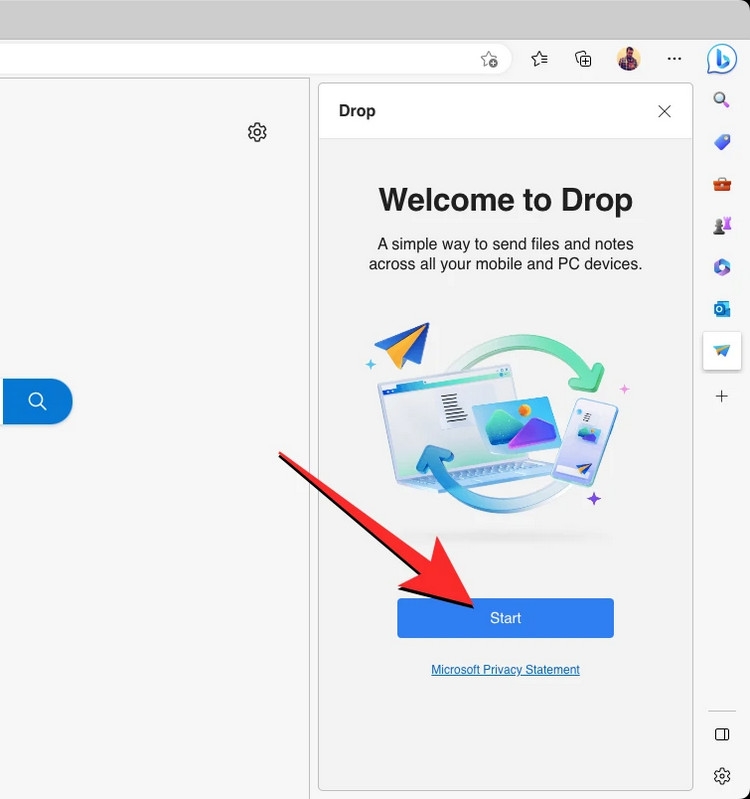Open the Collections icon
Screen dimensions: 750x799
(583, 59)
